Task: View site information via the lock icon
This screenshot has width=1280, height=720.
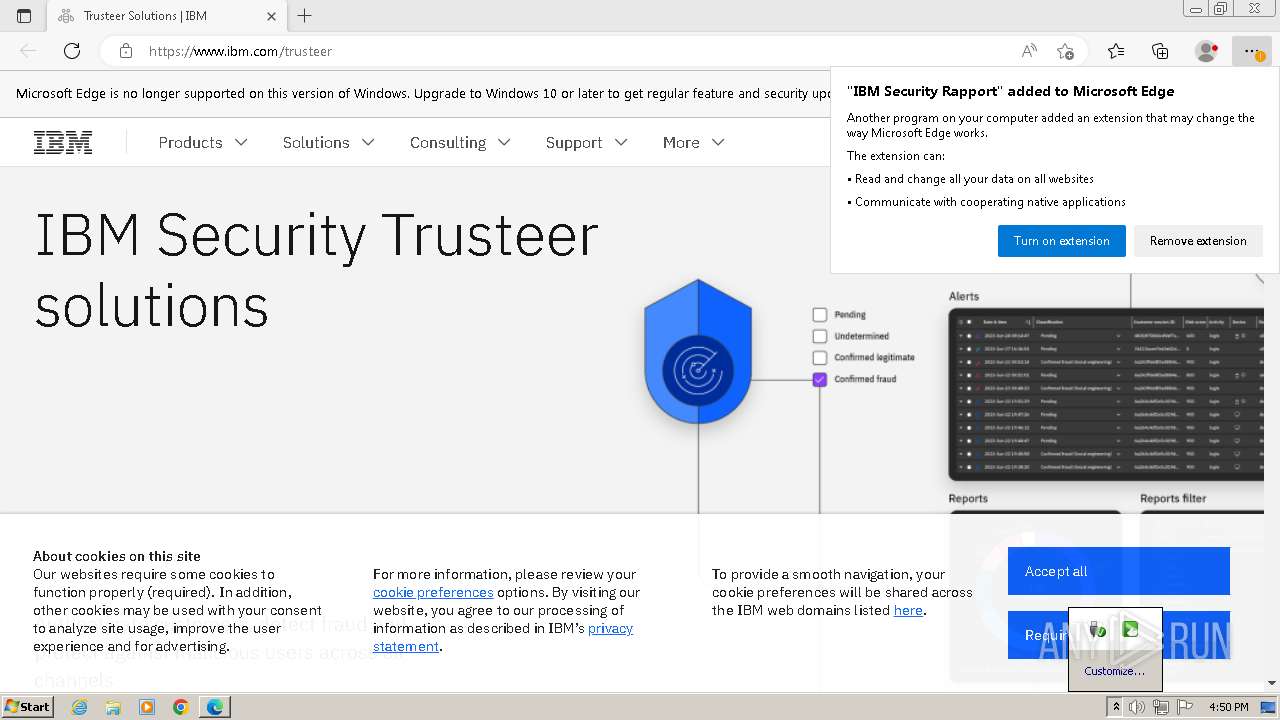Action: [126, 51]
